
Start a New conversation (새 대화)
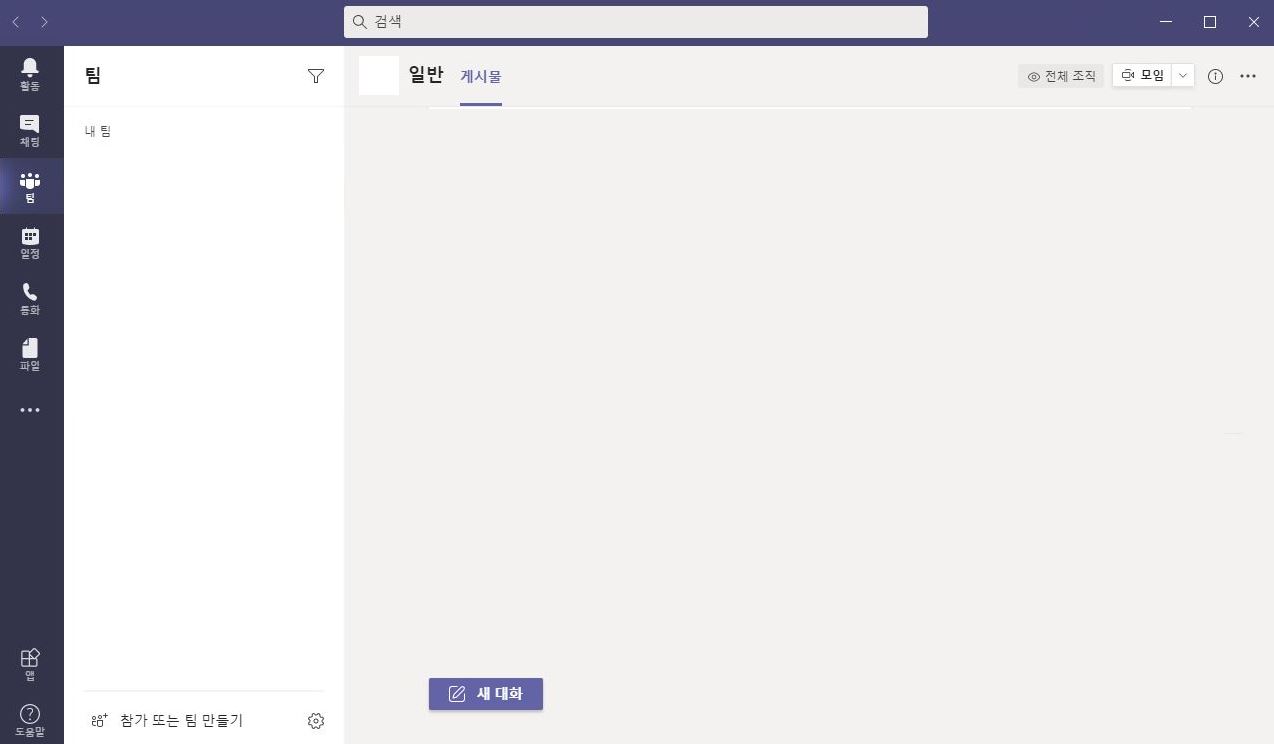(x=486, y=694)
